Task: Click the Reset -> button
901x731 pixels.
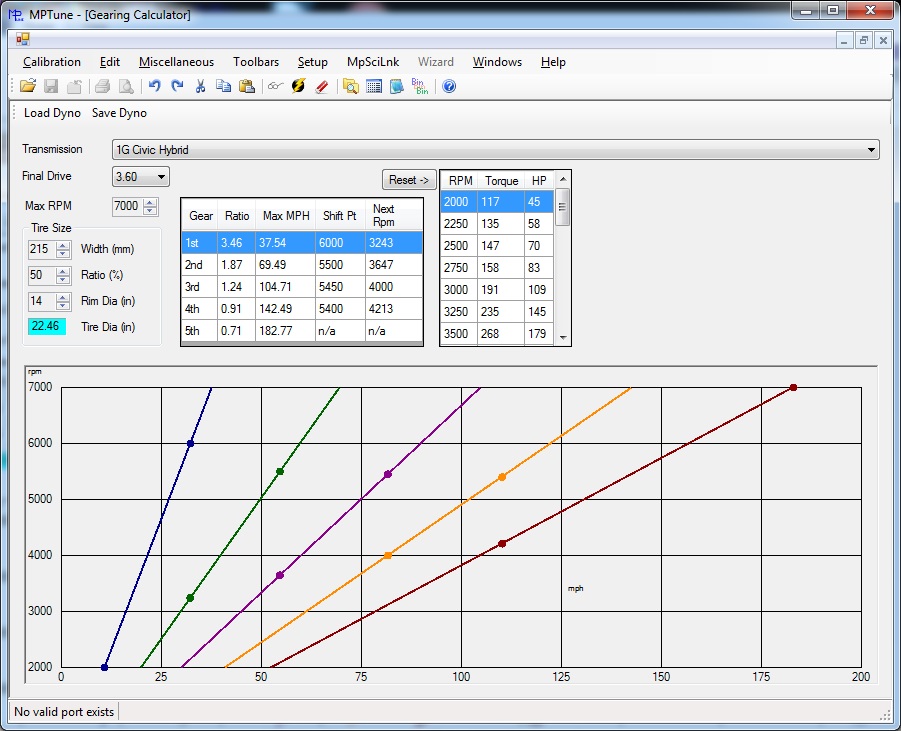Action: [409, 180]
